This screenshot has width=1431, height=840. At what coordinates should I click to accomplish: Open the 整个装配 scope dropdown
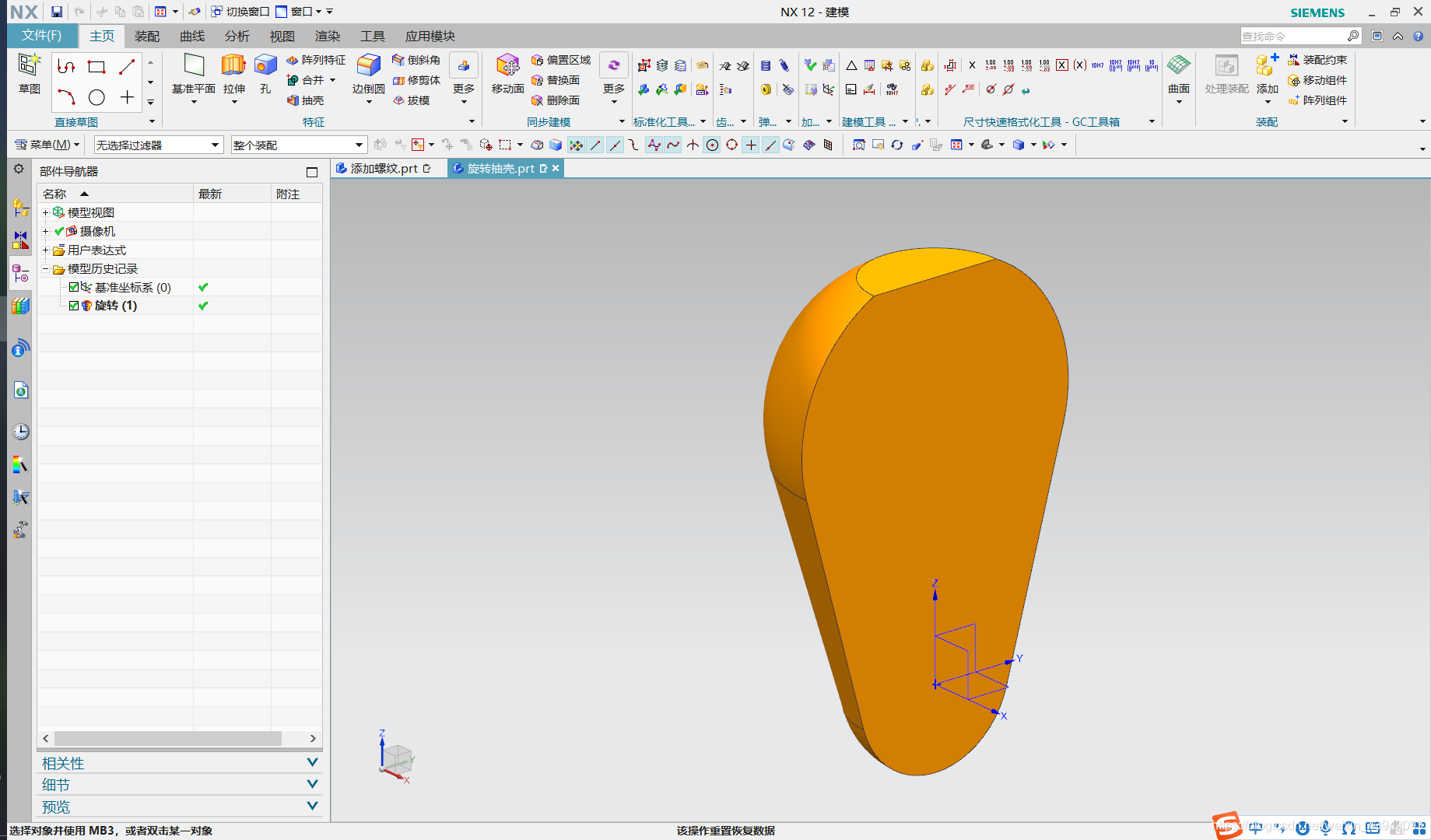pos(298,145)
